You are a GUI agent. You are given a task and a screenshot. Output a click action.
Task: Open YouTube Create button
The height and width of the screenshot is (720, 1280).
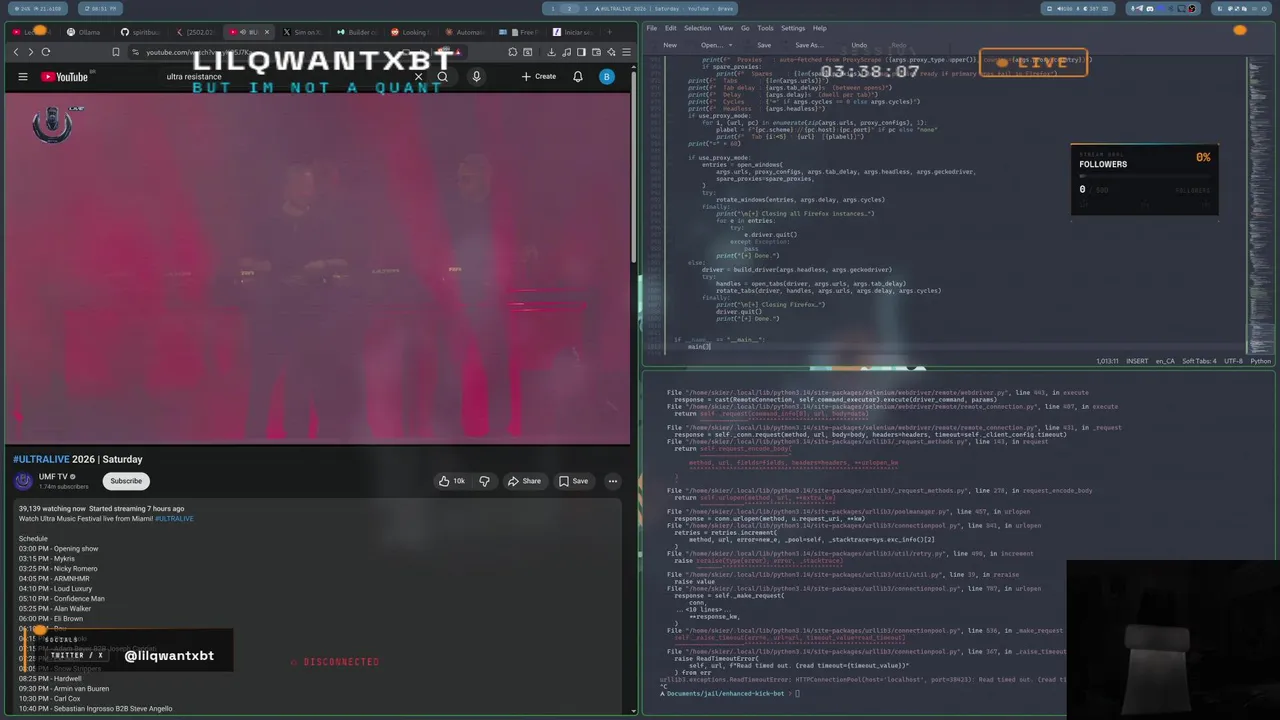[539, 77]
